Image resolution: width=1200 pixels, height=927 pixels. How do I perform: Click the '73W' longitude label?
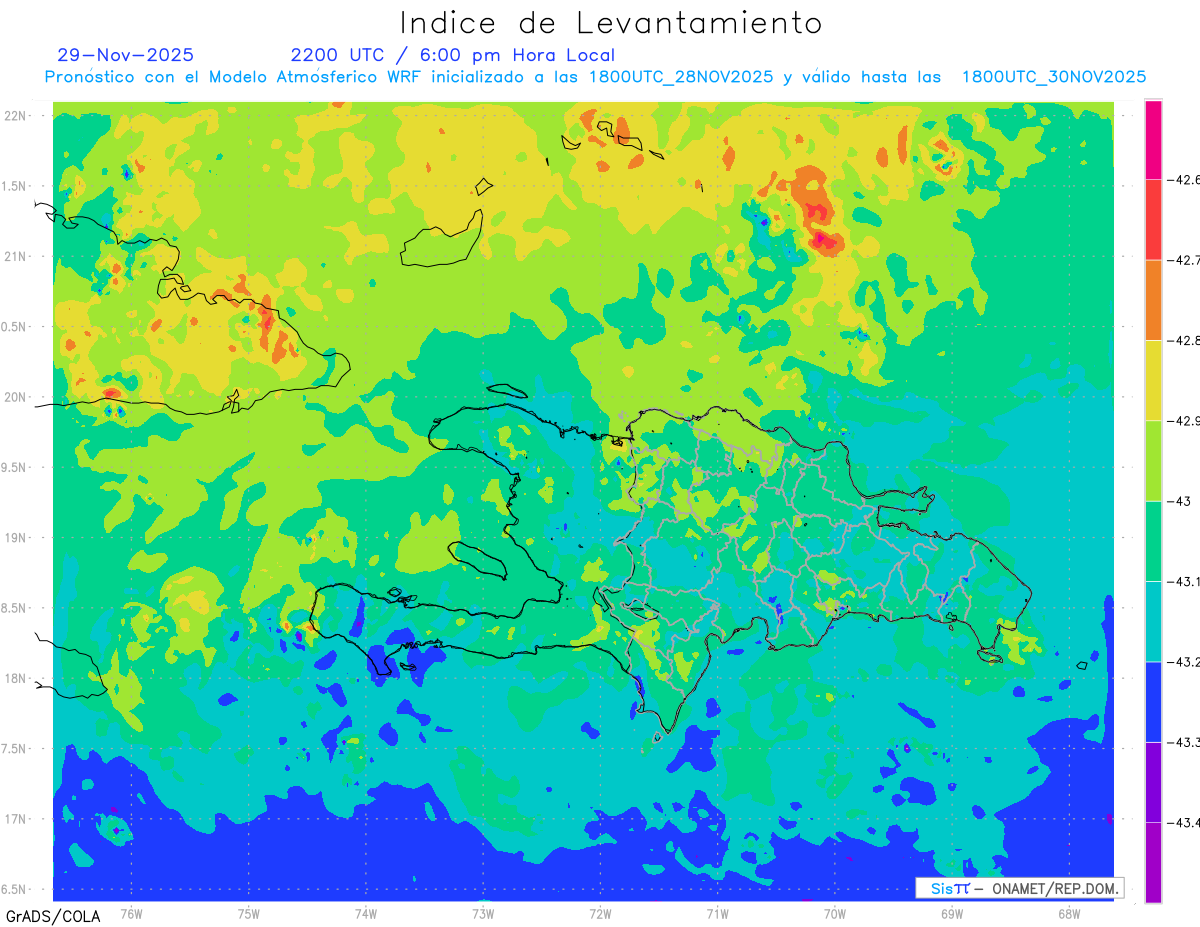point(482,913)
